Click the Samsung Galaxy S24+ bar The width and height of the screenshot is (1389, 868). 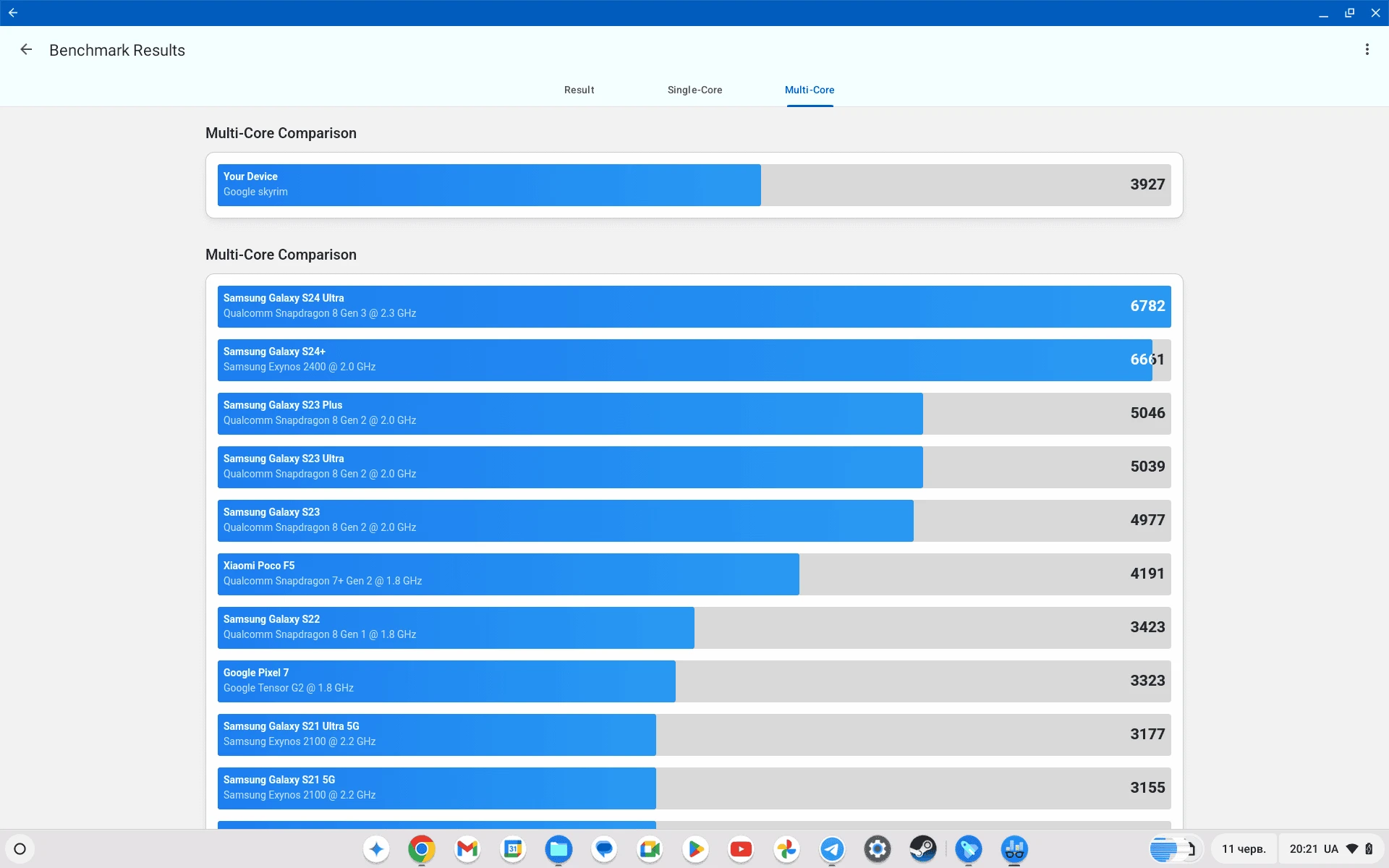click(x=694, y=359)
